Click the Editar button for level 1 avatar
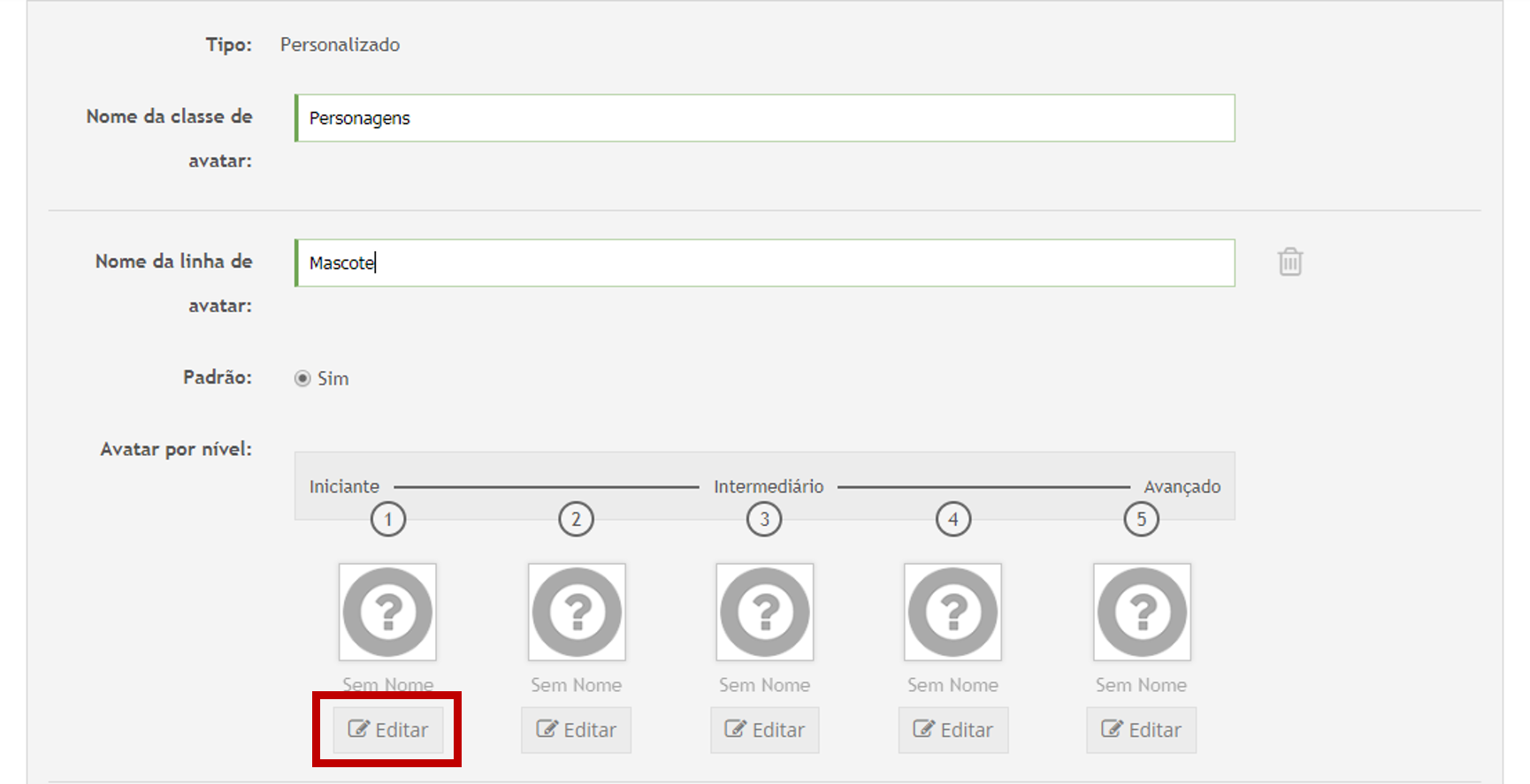This screenshot has height=784, width=1530. point(387,730)
